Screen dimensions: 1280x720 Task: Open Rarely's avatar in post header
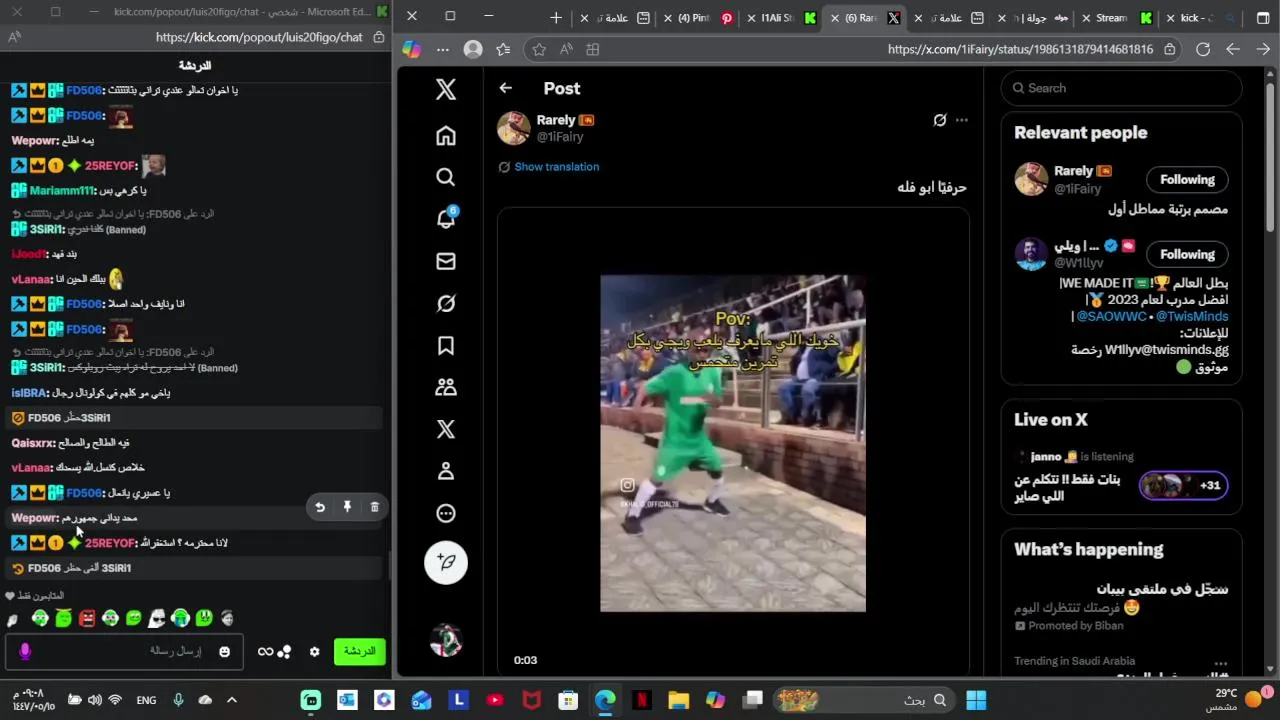pyautogui.click(x=514, y=128)
